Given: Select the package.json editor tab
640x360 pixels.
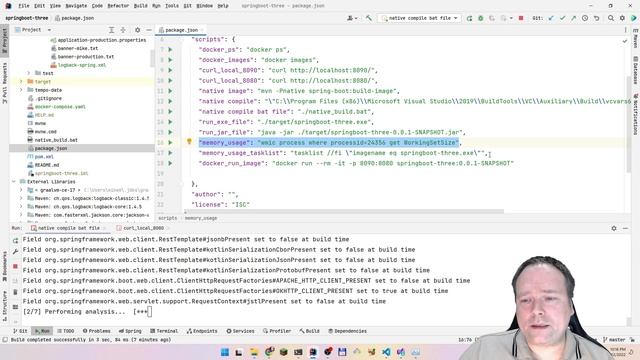Looking at the screenshot, I should tap(181, 30).
